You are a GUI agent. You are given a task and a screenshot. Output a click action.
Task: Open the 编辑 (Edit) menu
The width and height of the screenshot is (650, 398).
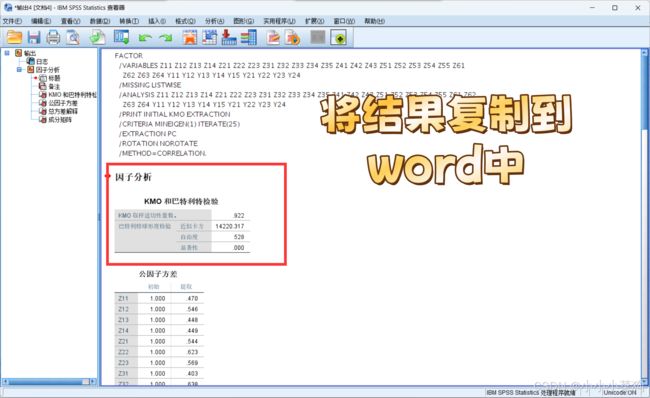(41, 21)
